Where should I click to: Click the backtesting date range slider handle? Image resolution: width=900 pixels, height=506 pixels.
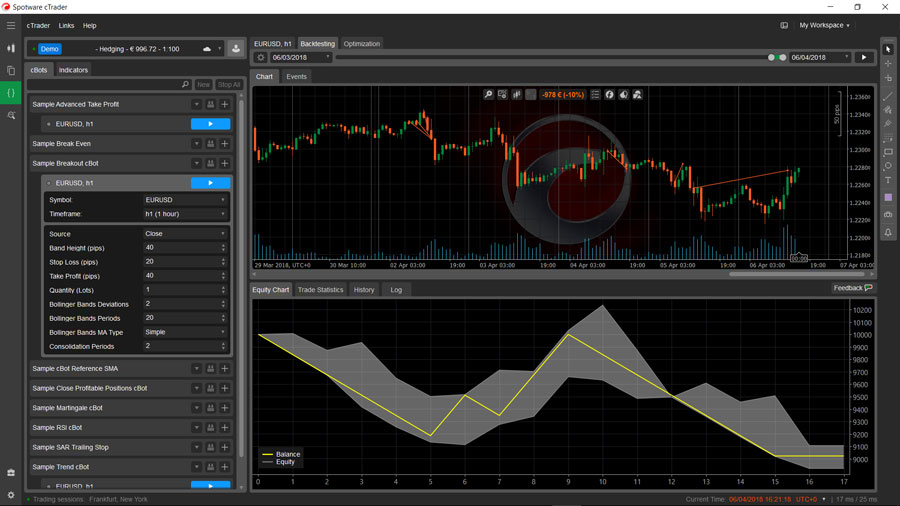[x=777, y=57]
